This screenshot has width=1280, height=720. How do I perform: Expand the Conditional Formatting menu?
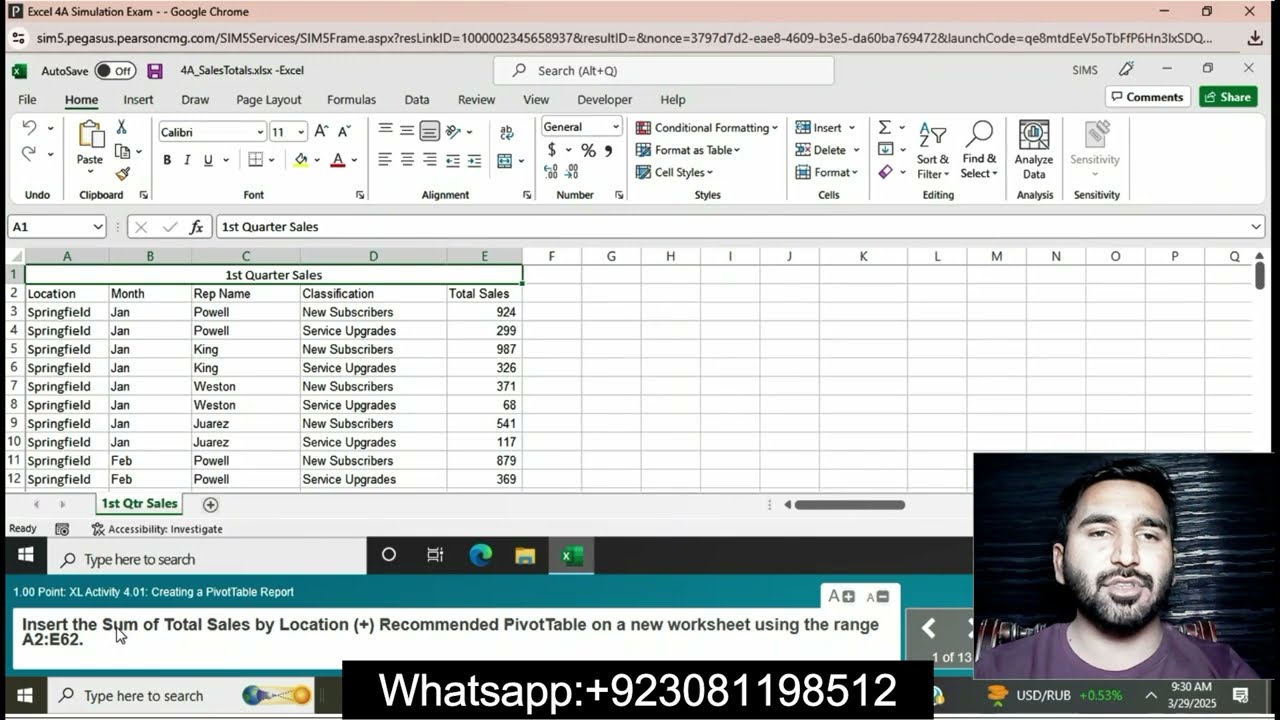pos(706,128)
